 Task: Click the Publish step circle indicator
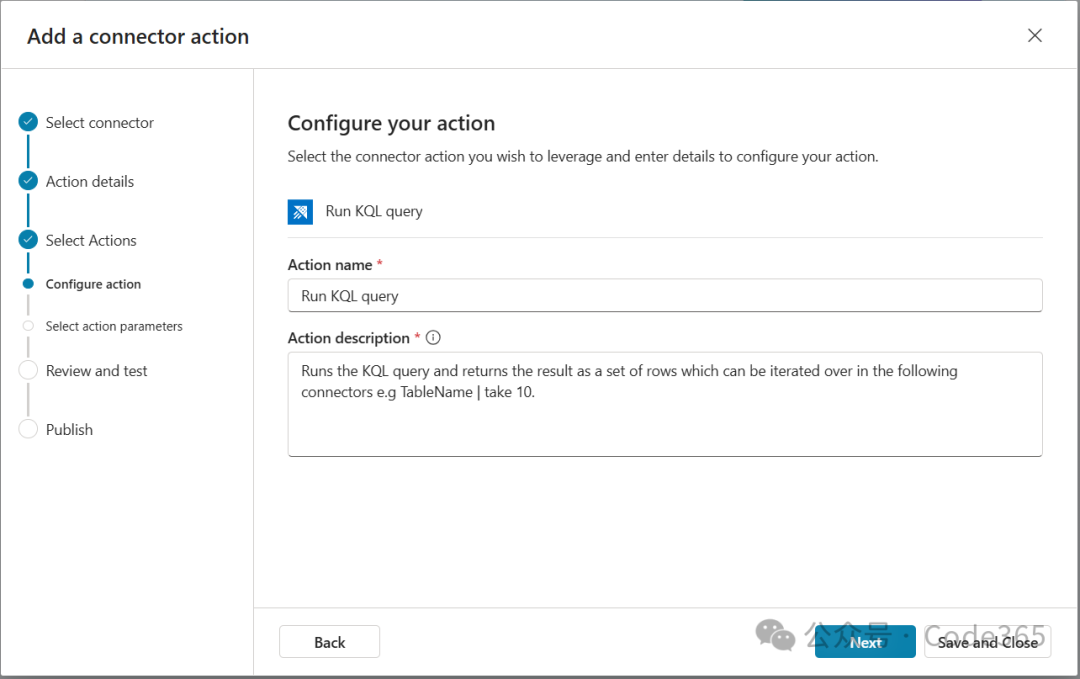click(28, 429)
